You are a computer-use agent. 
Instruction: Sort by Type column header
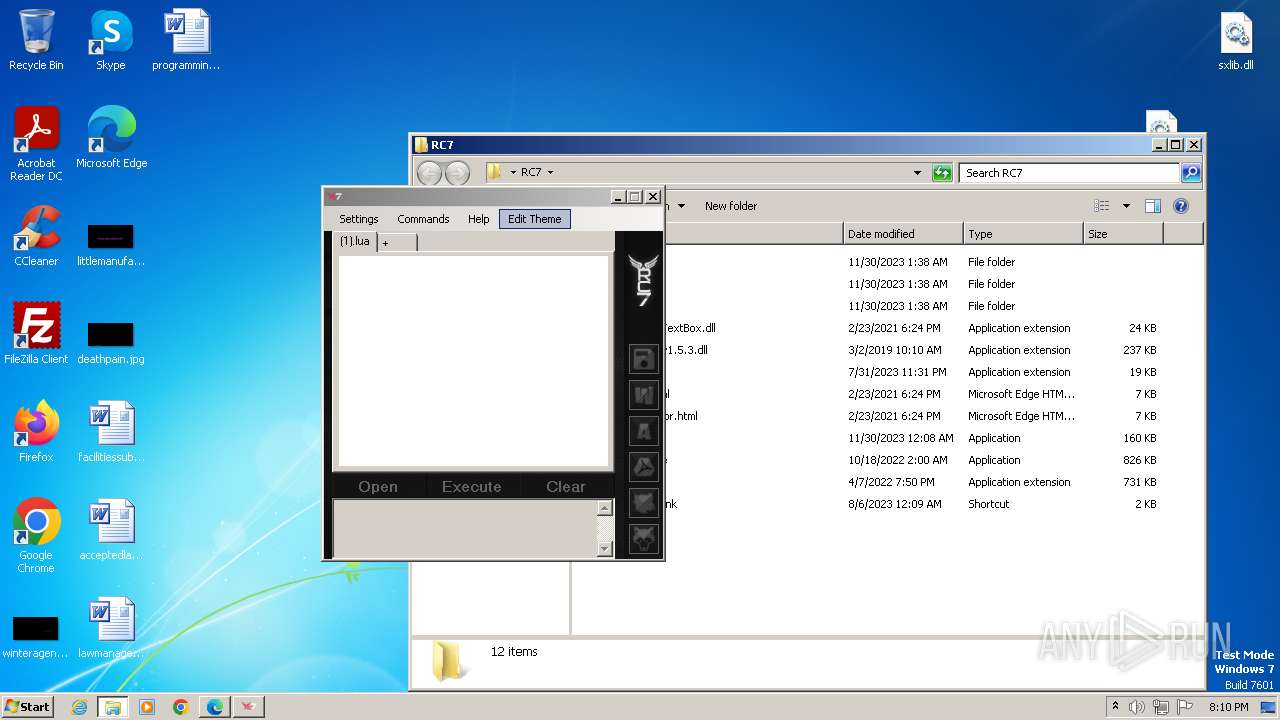pyautogui.click(x=1023, y=234)
